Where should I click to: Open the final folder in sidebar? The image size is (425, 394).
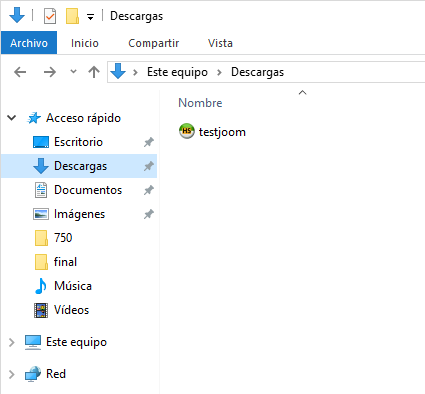(x=65, y=262)
